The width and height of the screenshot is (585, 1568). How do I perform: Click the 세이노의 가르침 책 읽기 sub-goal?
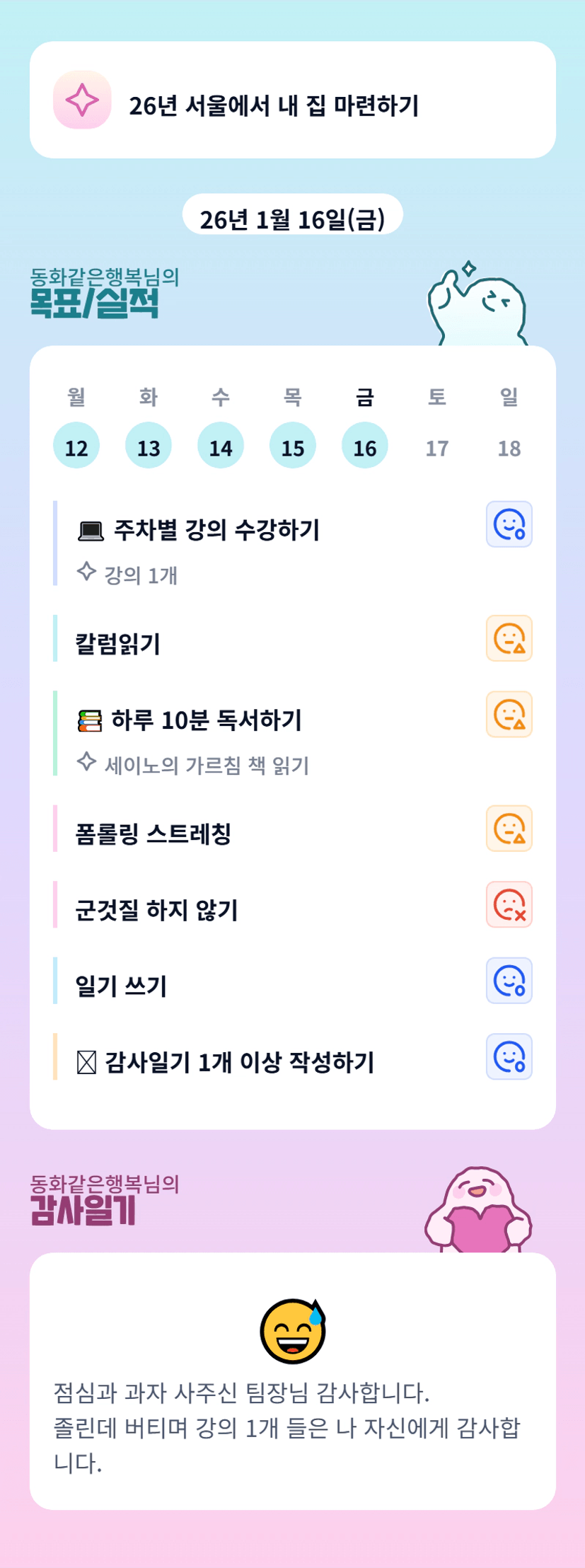click(x=207, y=765)
